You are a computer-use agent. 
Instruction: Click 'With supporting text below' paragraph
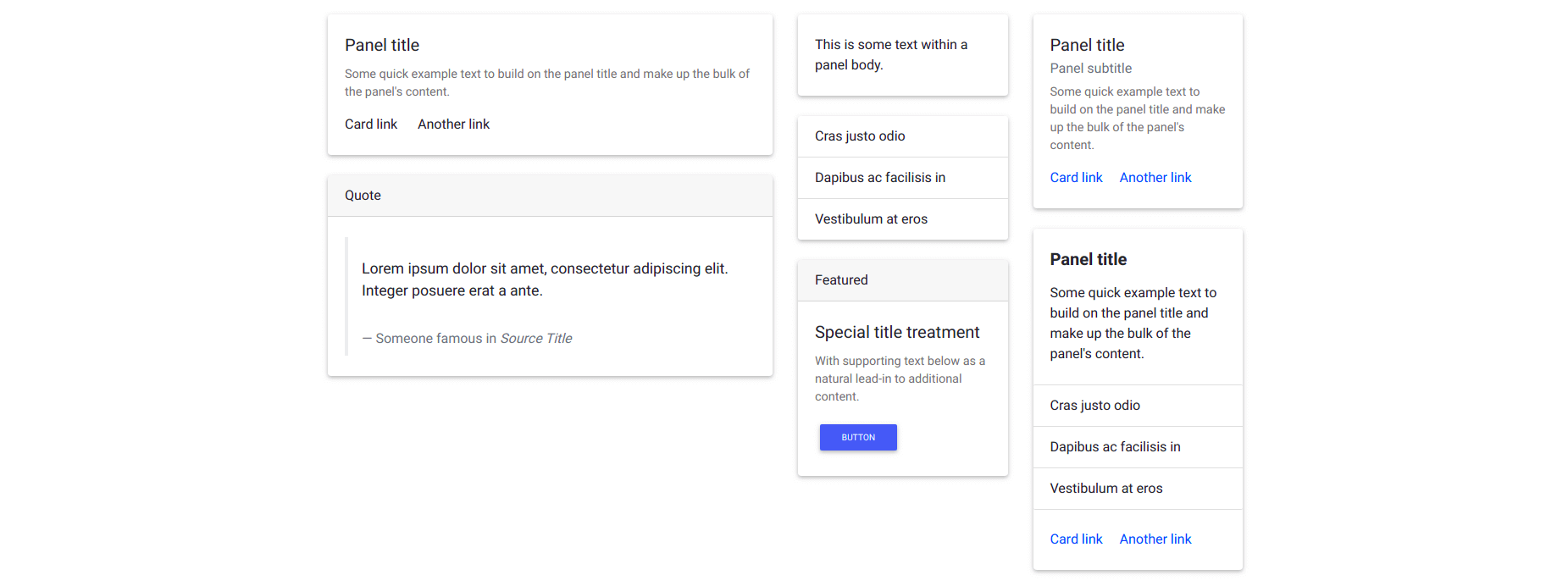point(900,379)
